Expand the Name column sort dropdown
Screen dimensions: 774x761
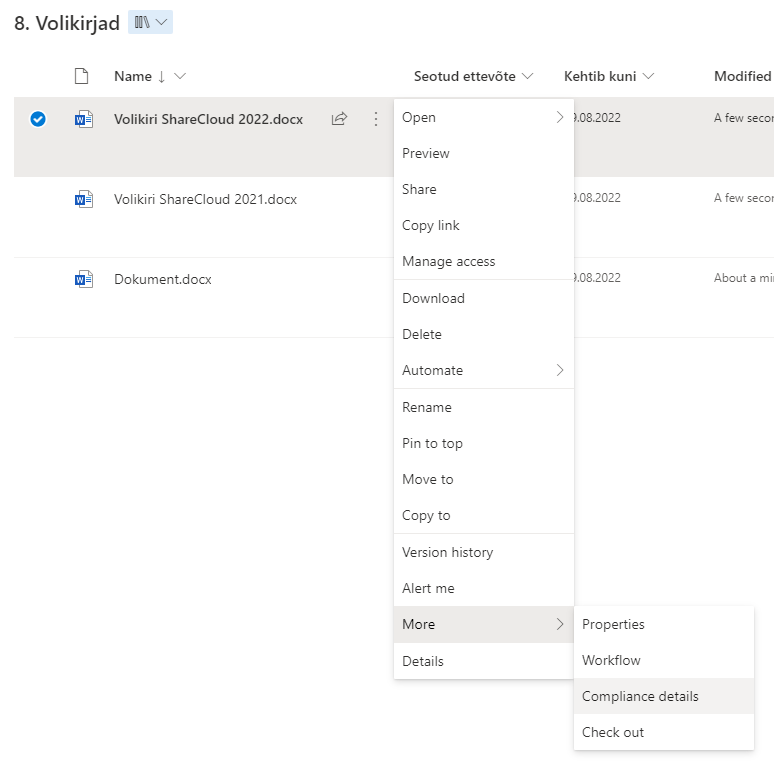click(x=180, y=76)
